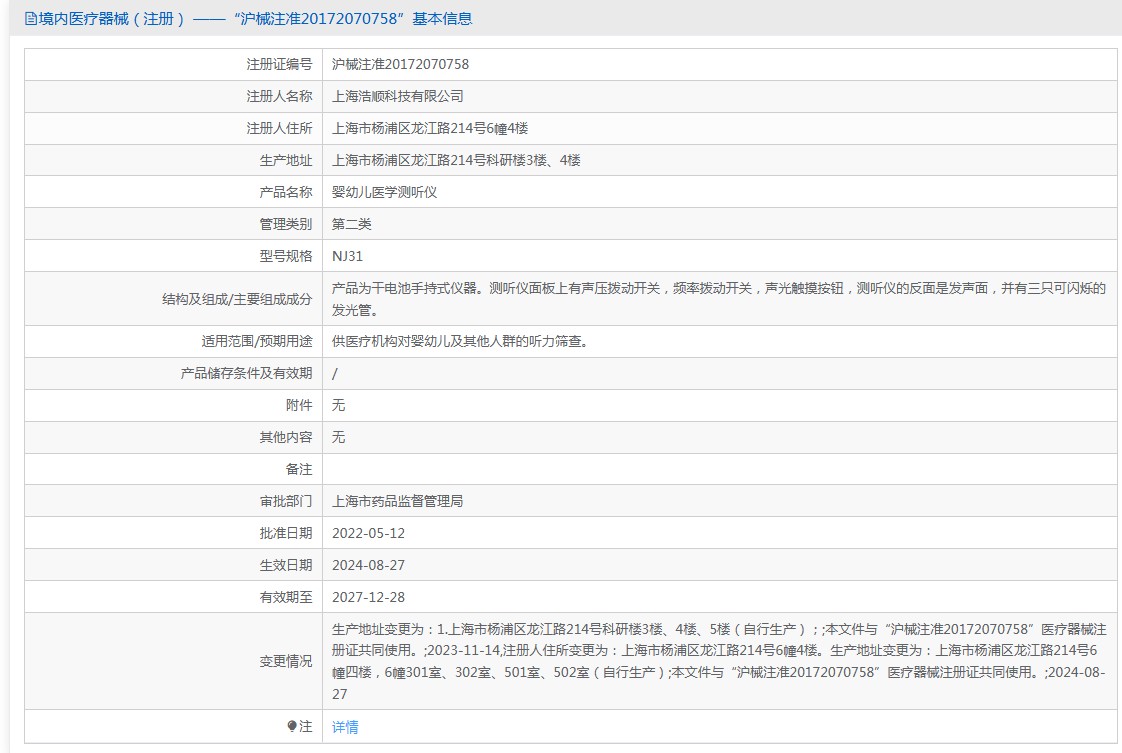This screenshot has height=753, width=1122.
Task: Select approval department 上海市药品监督管理局
Action: (x=398, y=501)
